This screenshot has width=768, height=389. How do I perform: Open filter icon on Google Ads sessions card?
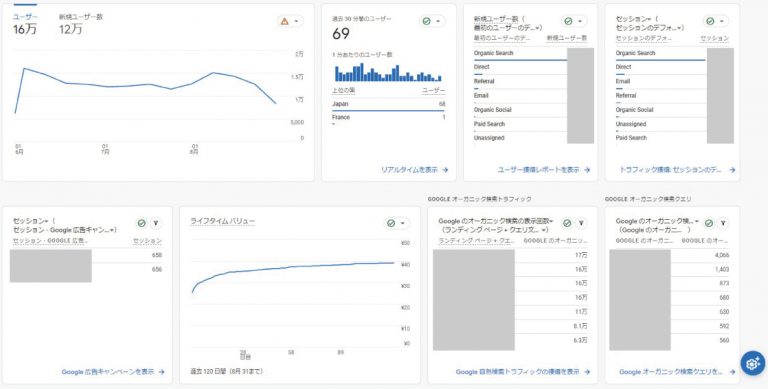(156, 223)
